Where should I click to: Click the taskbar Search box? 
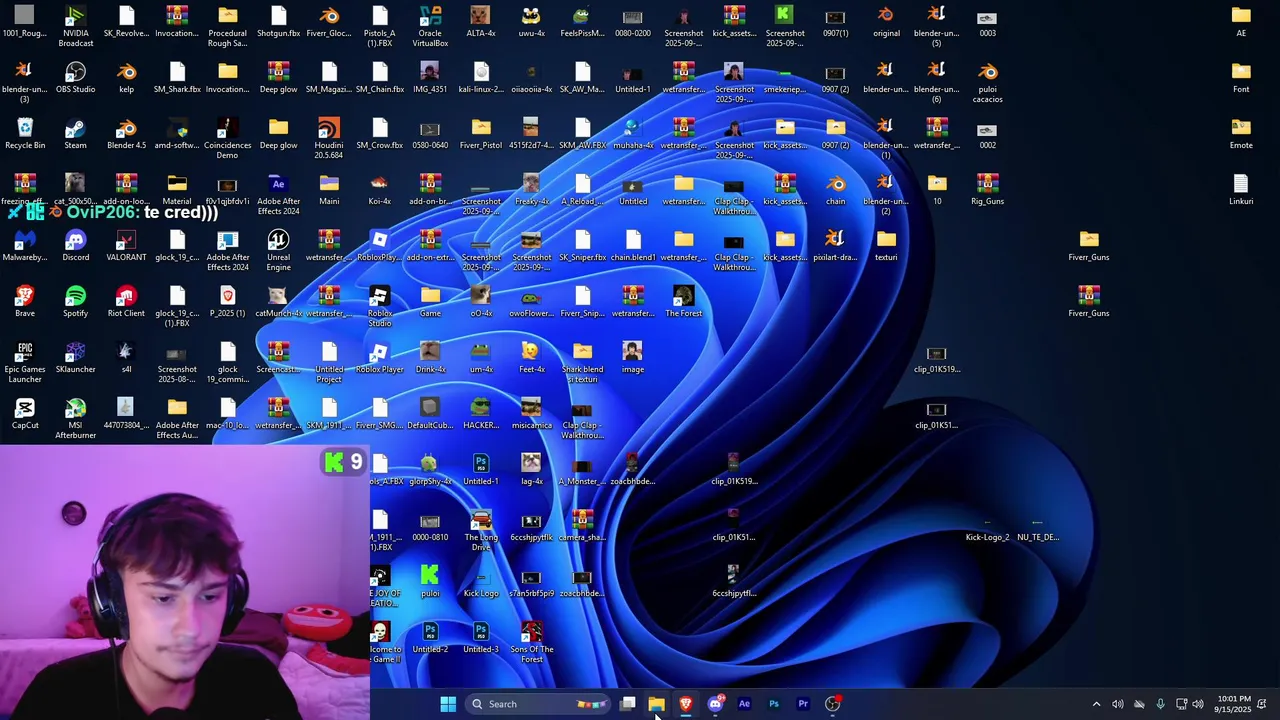538,704
